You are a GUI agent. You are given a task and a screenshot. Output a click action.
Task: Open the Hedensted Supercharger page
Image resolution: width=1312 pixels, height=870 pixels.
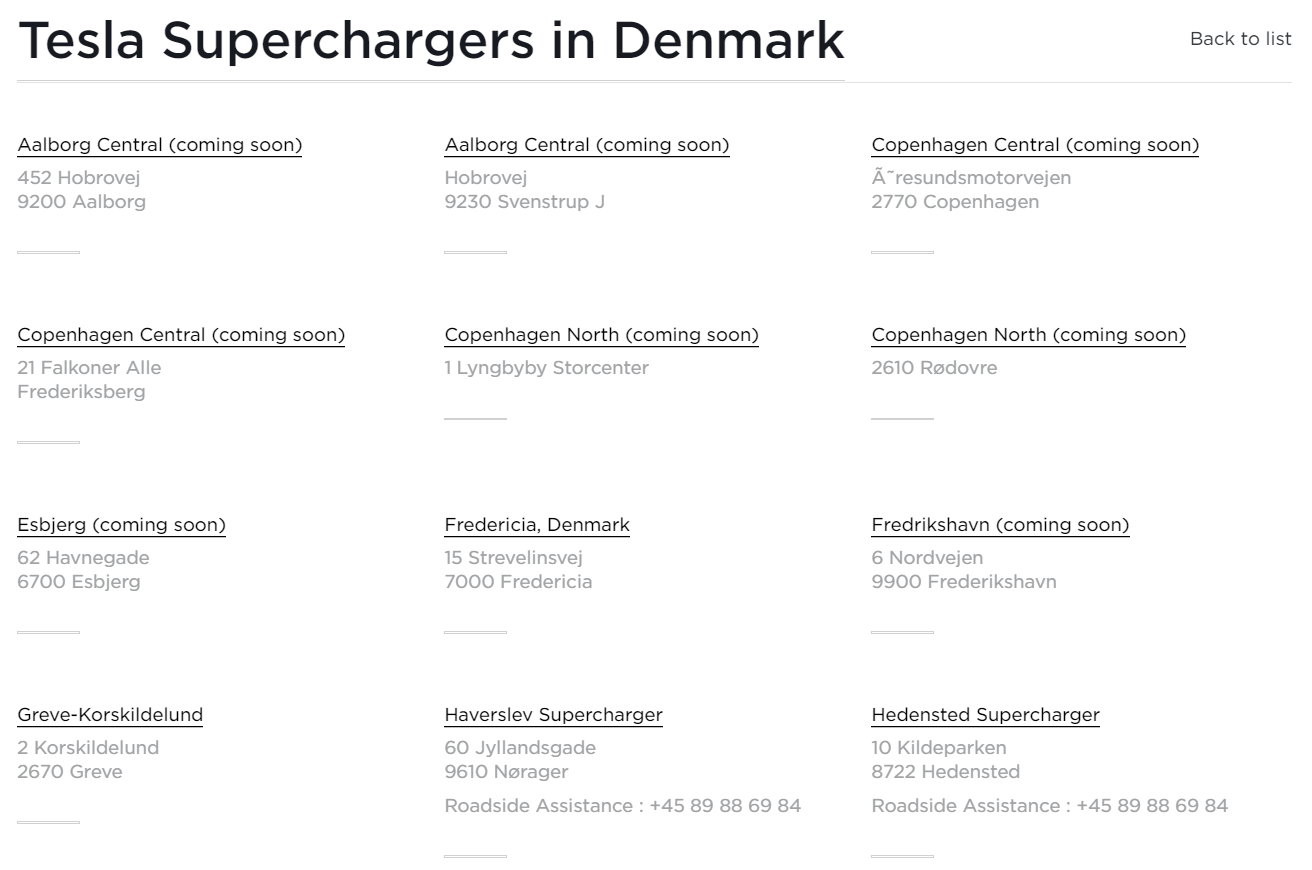985,715
